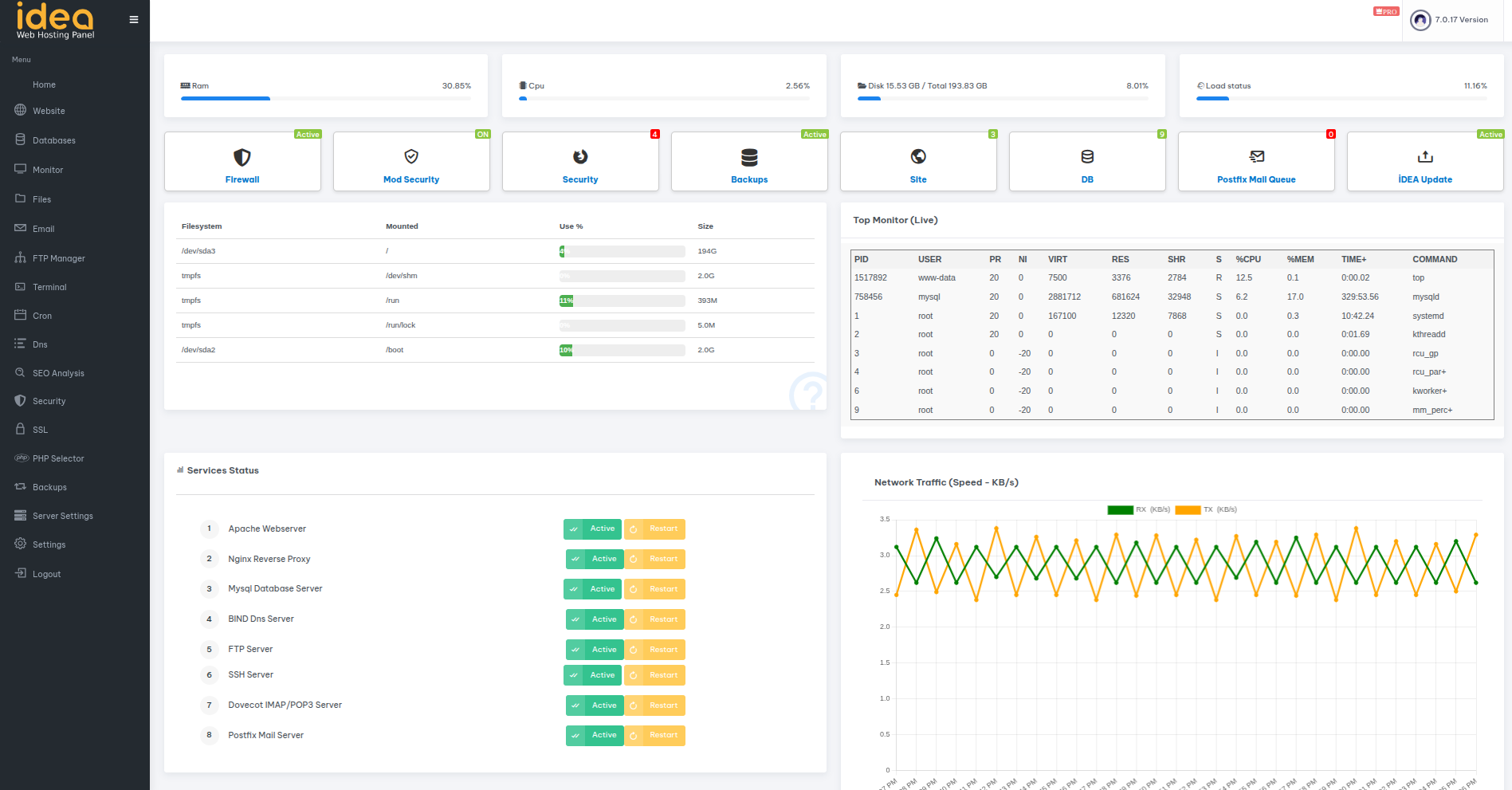Click the user avatar icon near version
Screen dimensions: 1512x790
click(1420, 20)
